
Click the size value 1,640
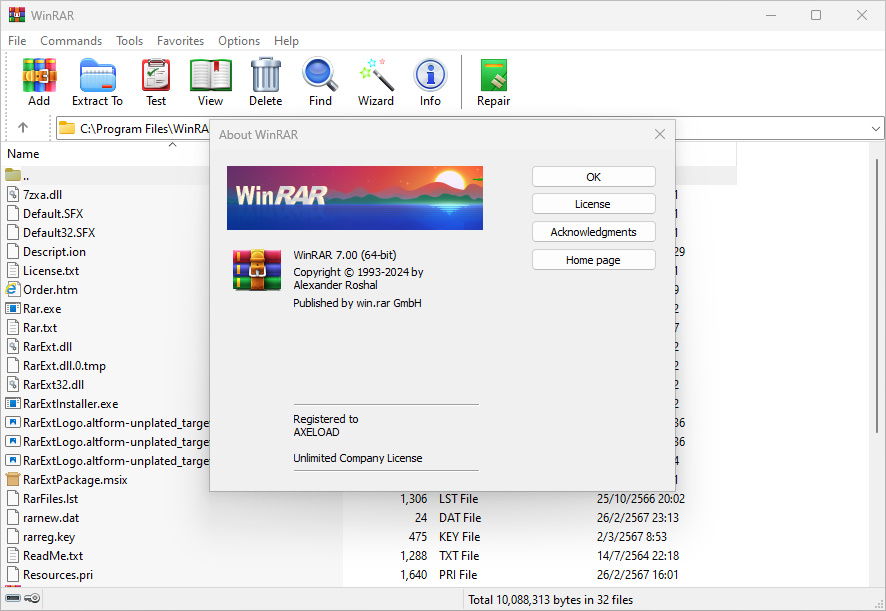click(414, 575)
